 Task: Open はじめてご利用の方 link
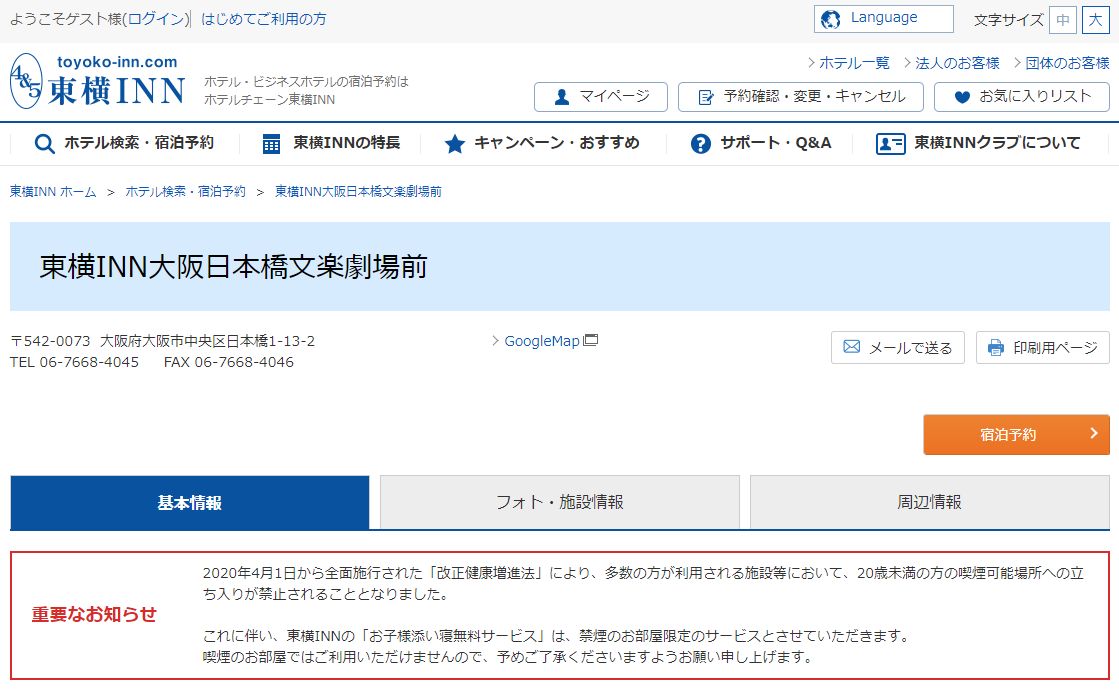[263, 19]
